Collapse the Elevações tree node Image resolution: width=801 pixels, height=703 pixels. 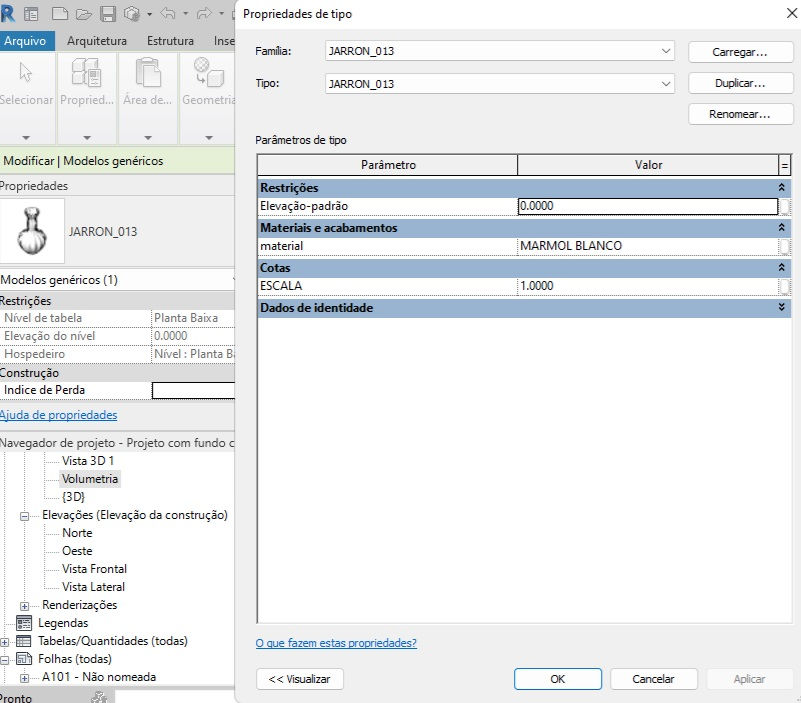(x=25, y=516)
